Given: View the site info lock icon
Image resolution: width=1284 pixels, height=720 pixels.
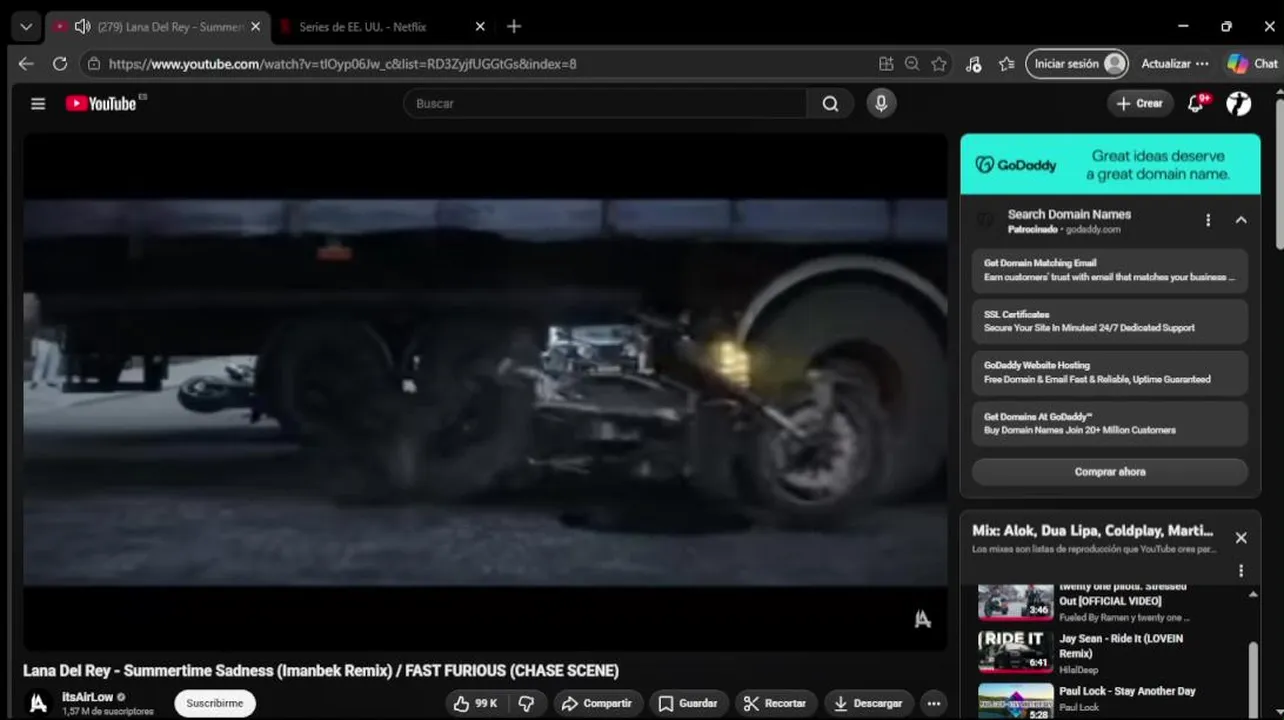Looking at the screenshot, I should (94, 64).
